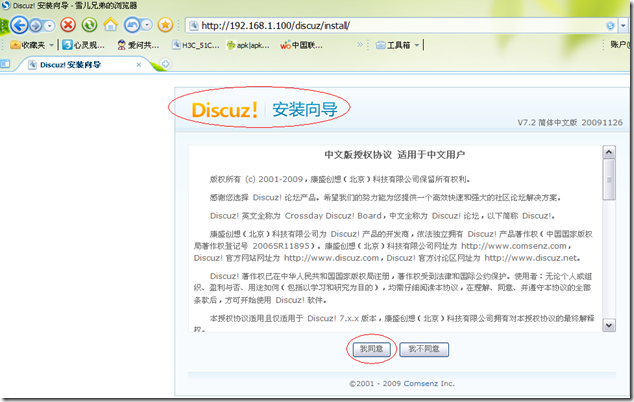
Task: Click the version text V7.2 简体中文版 20091126
Action: [570, 123]
